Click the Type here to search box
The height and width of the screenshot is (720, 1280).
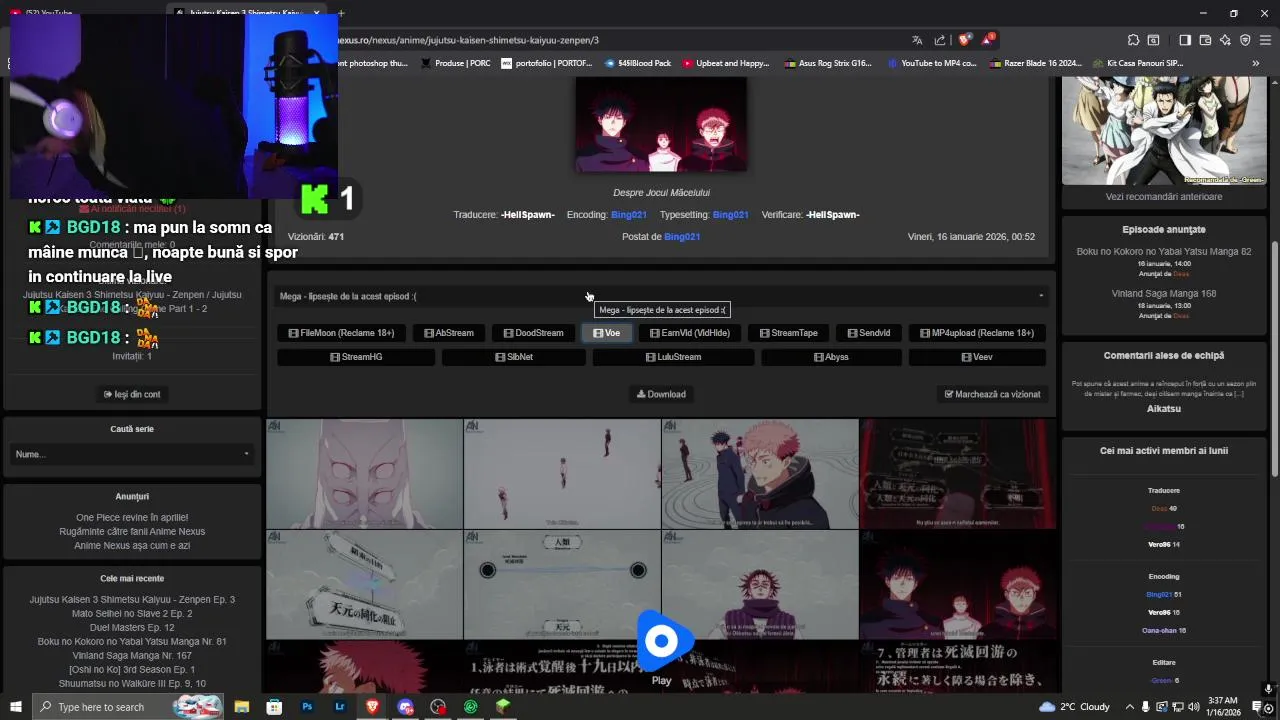(128, 707)
